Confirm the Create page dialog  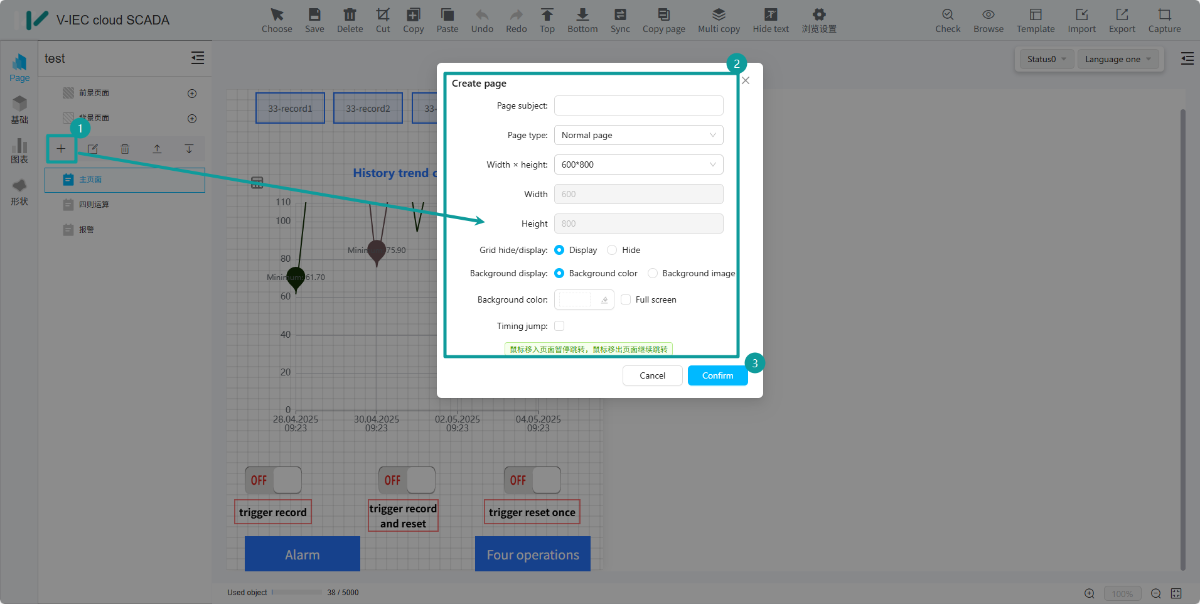717,375
